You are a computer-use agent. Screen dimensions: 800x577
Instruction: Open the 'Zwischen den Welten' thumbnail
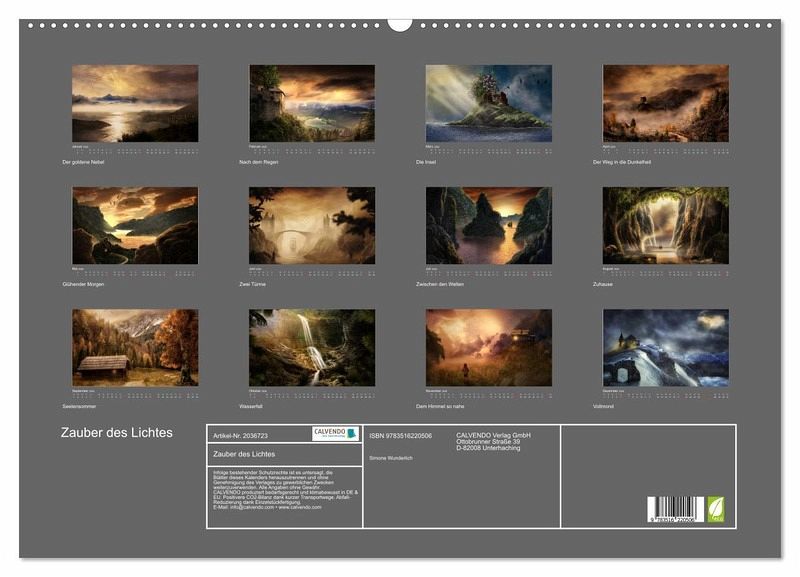[488, 225]
